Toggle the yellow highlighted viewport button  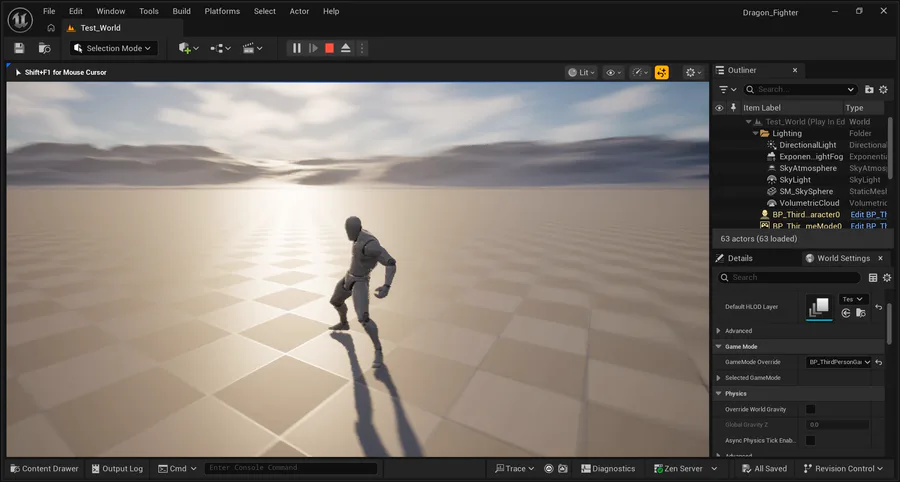(x=662, y=72)
